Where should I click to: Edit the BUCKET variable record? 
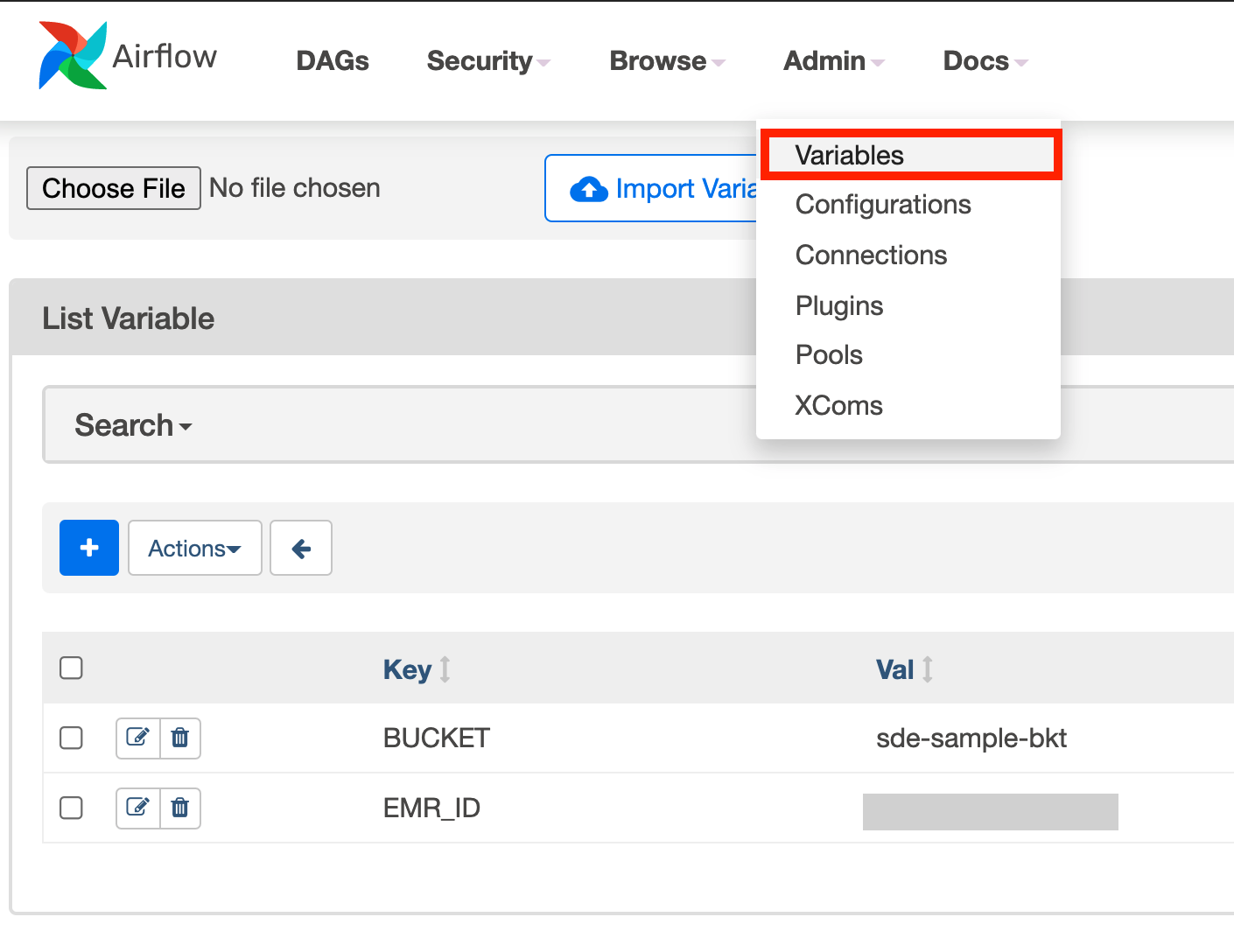(x=138, y=738)
